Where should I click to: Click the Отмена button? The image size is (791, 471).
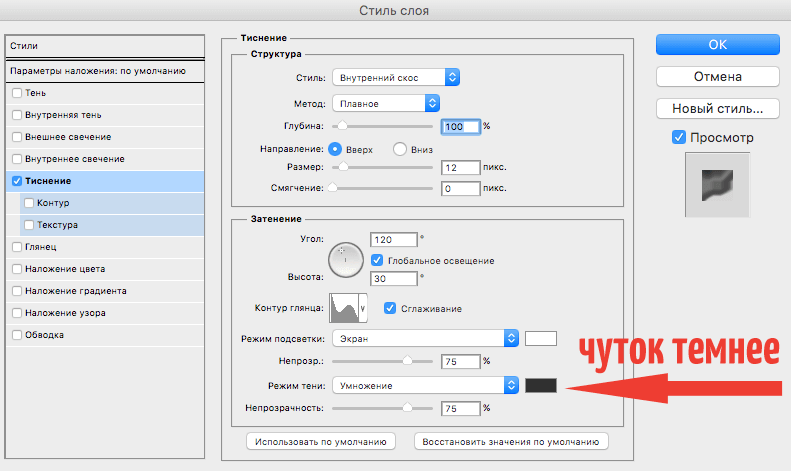click(x=716, y=77)
